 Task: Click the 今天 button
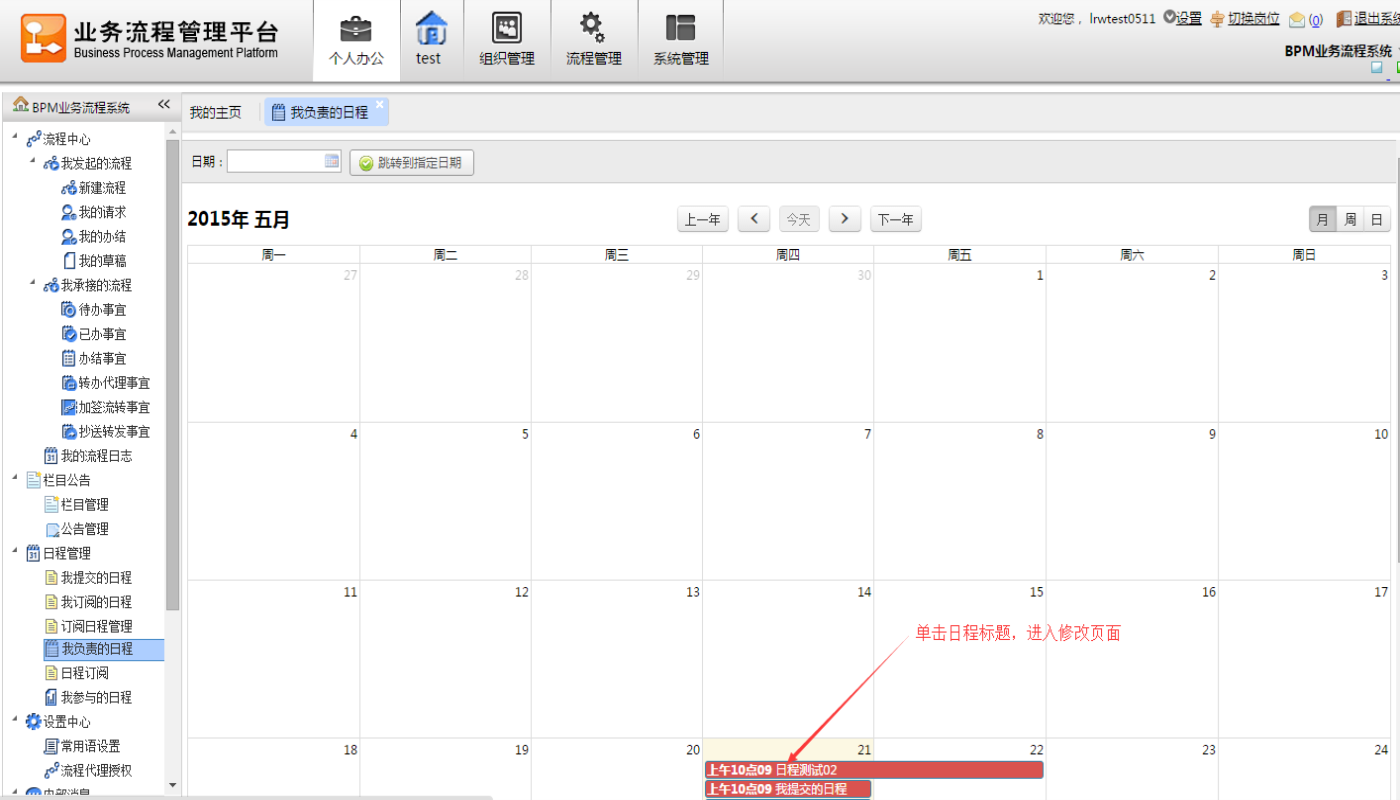[x=798, y=219]
